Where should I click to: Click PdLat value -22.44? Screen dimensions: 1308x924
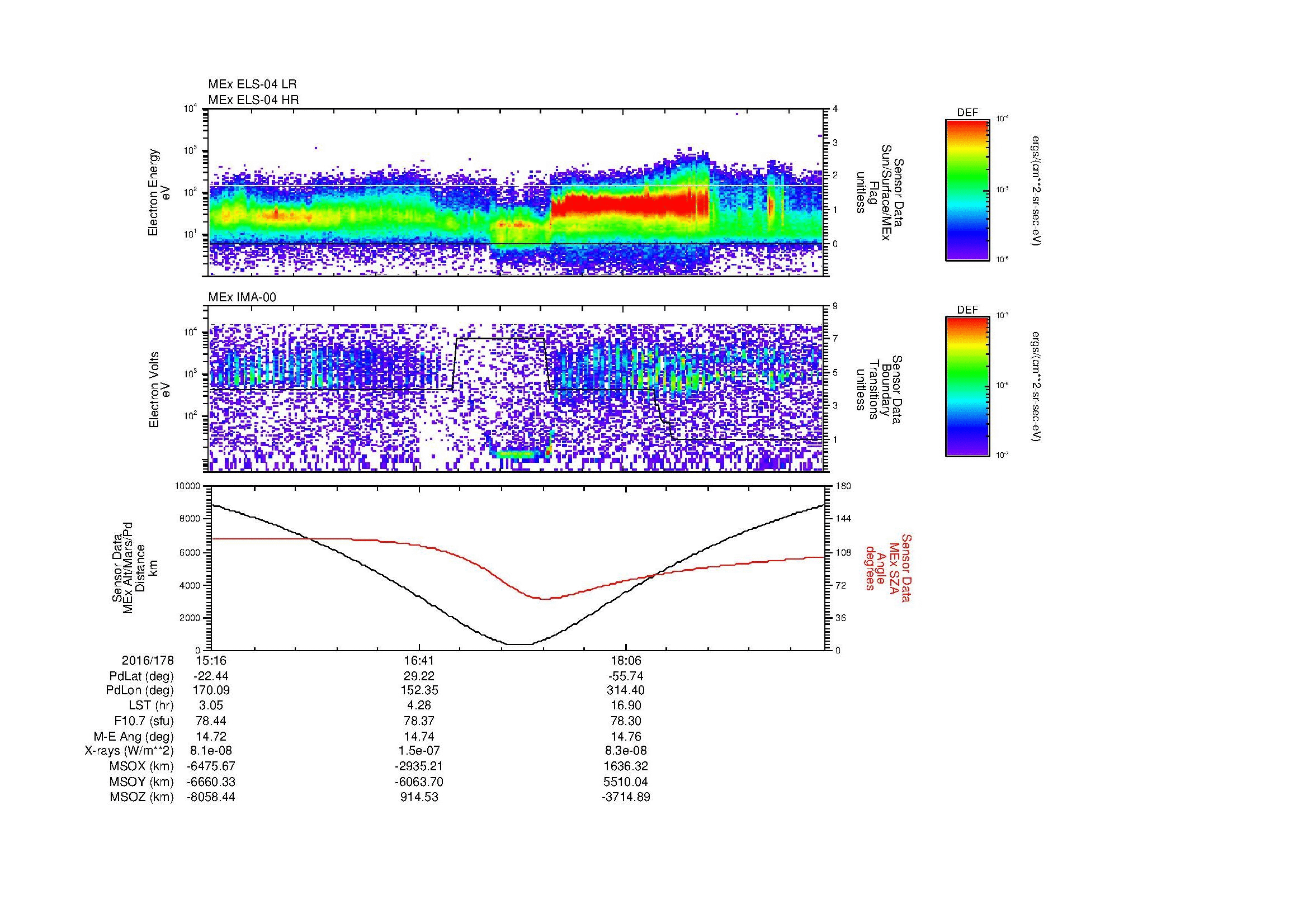(211, 676)
